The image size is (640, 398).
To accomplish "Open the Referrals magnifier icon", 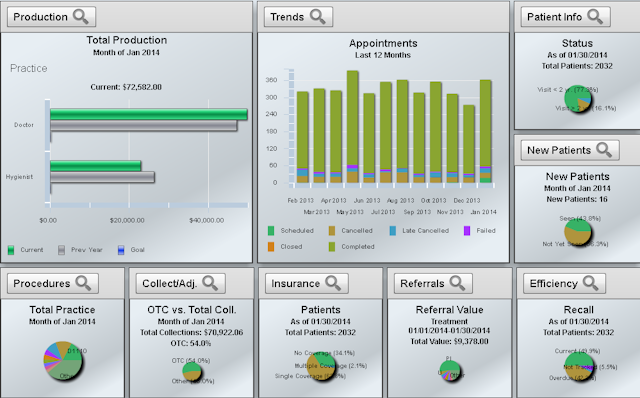I will pos(457,283).
